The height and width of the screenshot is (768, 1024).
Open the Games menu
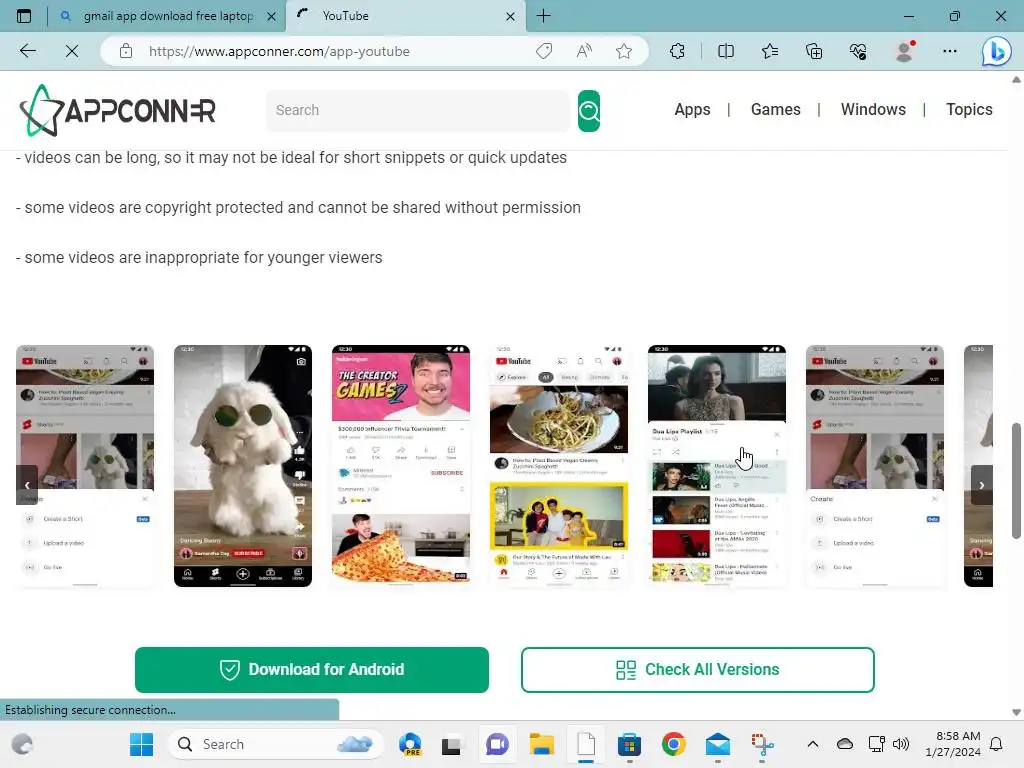tap(775, 110)
